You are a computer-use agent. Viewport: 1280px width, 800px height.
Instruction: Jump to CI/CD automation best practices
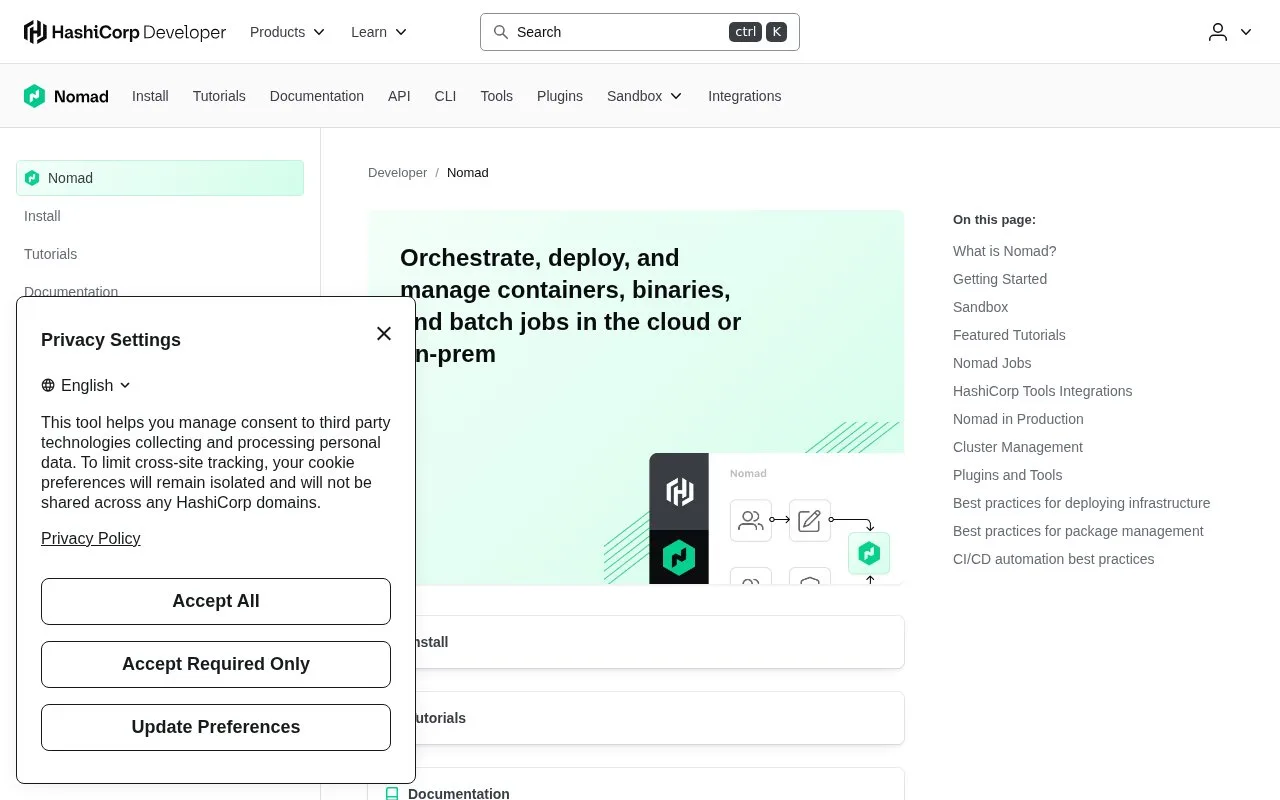click(1054, 559)
